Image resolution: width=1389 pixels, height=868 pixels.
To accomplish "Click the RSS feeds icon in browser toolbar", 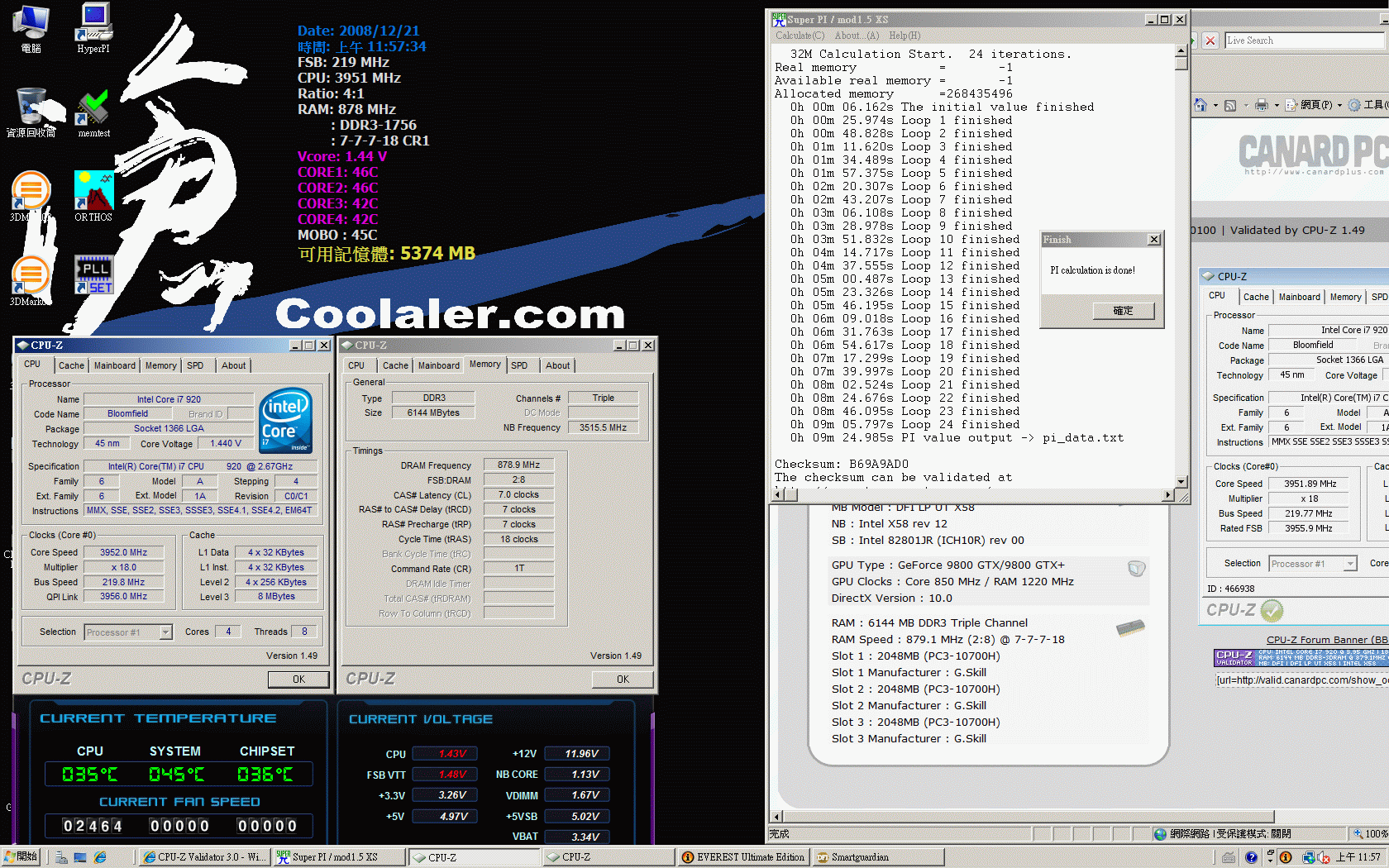I will (x=1230, y=105).
